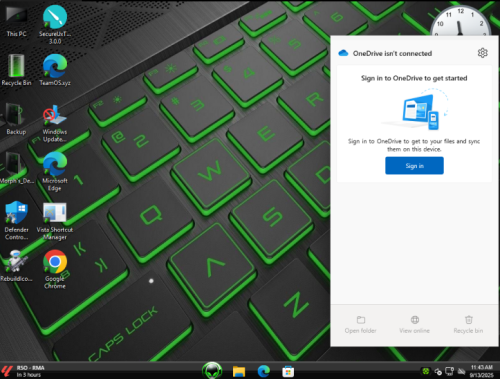
Task: Open taskbar clock and date
Action: pyautogui.click(x=482, y=371)
